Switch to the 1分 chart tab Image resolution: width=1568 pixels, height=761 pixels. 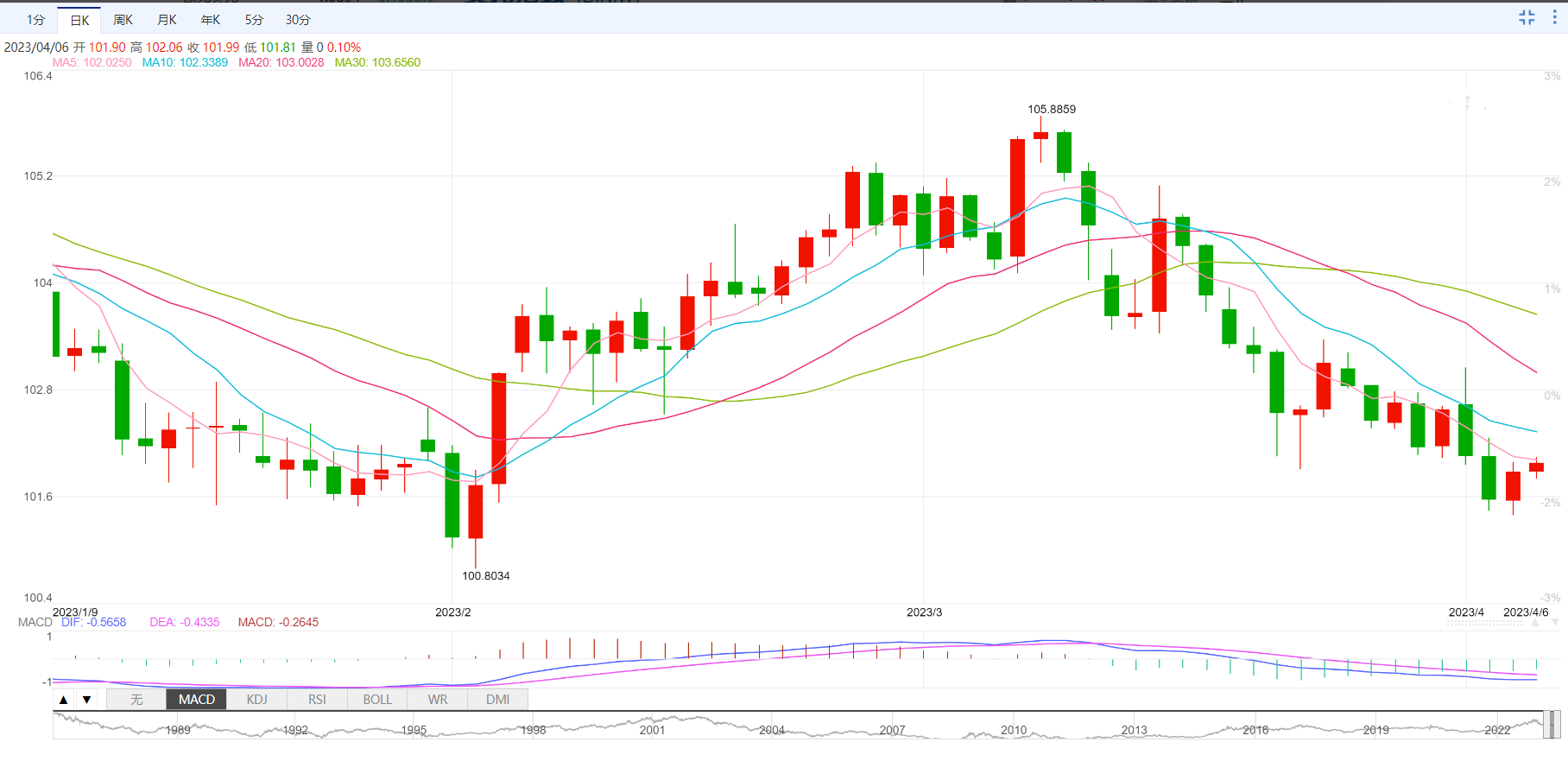coord(35,20)
